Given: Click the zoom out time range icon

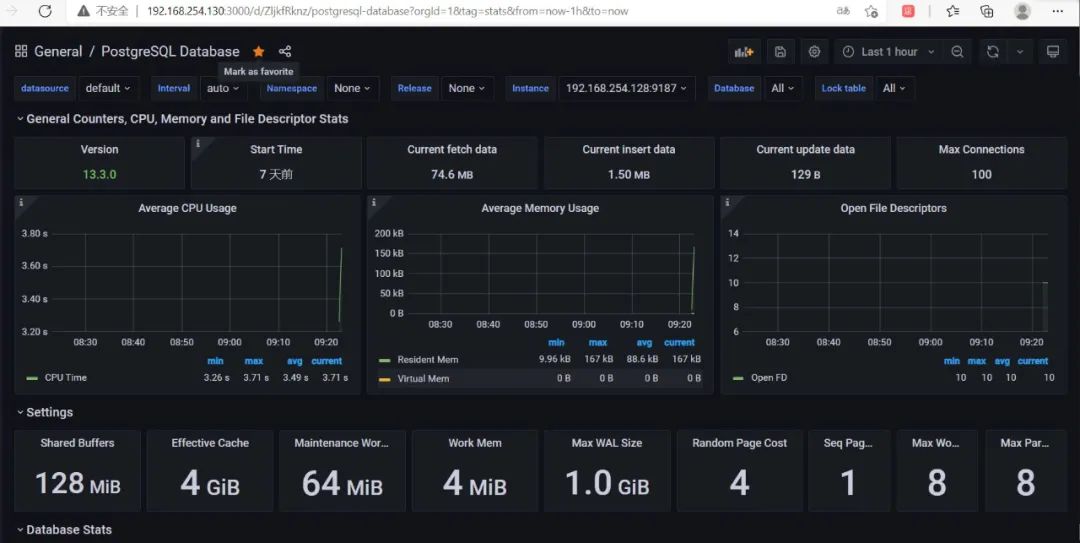Looking at the screenshot, I should click(x=957, y=52).
